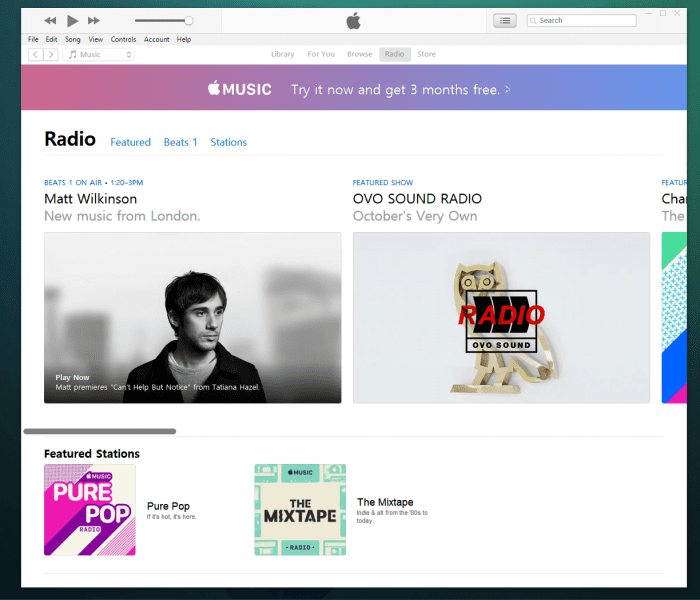Image resolution: width=700 pixels, height=600 pixels.
Task: Click the magnifier icon in Search
Action: pyautogui.click(x=533, y=21)
